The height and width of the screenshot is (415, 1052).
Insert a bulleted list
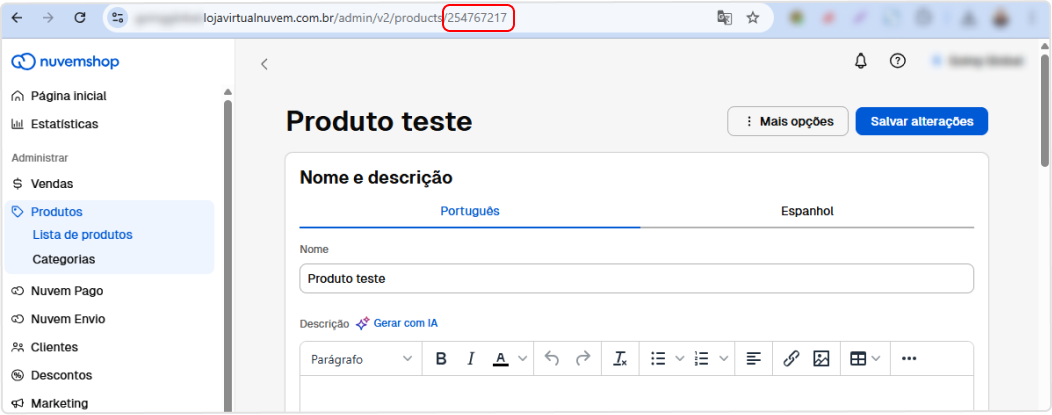tap(658, 359)
